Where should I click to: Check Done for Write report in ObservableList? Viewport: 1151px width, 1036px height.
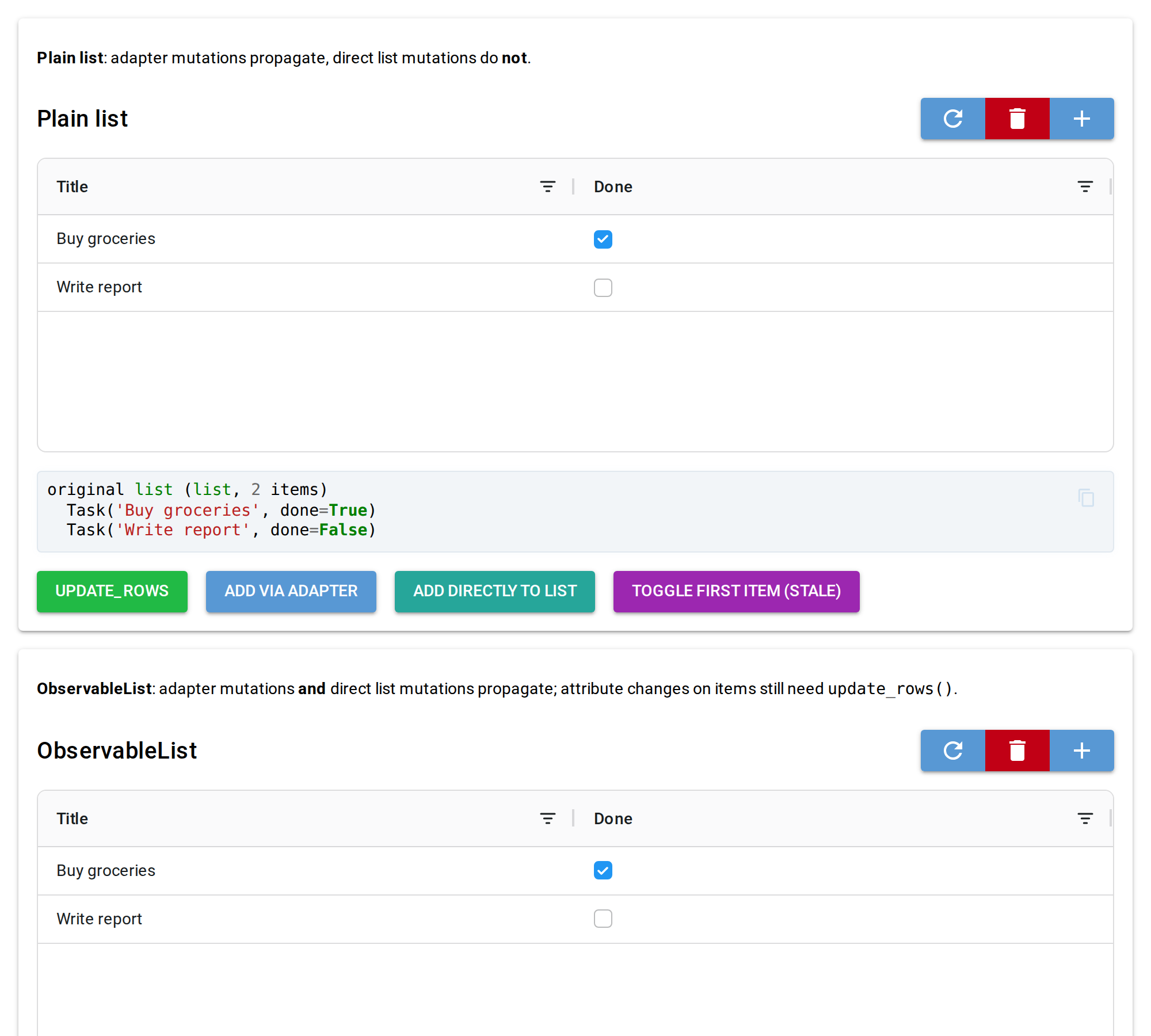click(x=603, y=919)
